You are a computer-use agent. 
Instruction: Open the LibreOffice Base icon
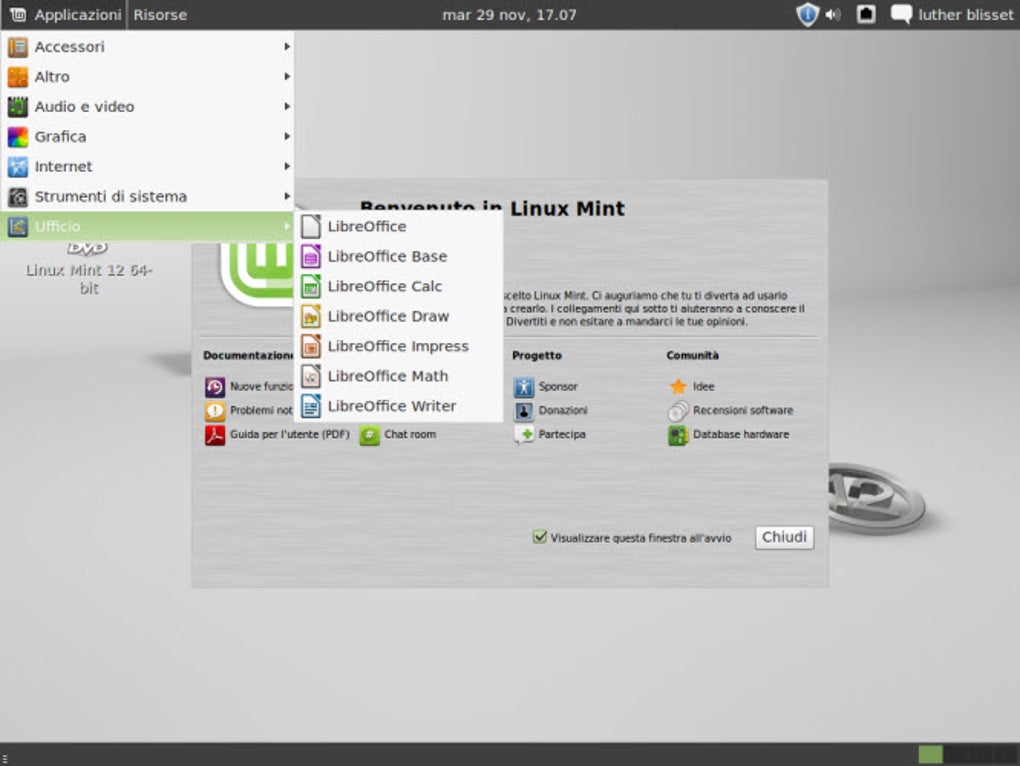311,256
